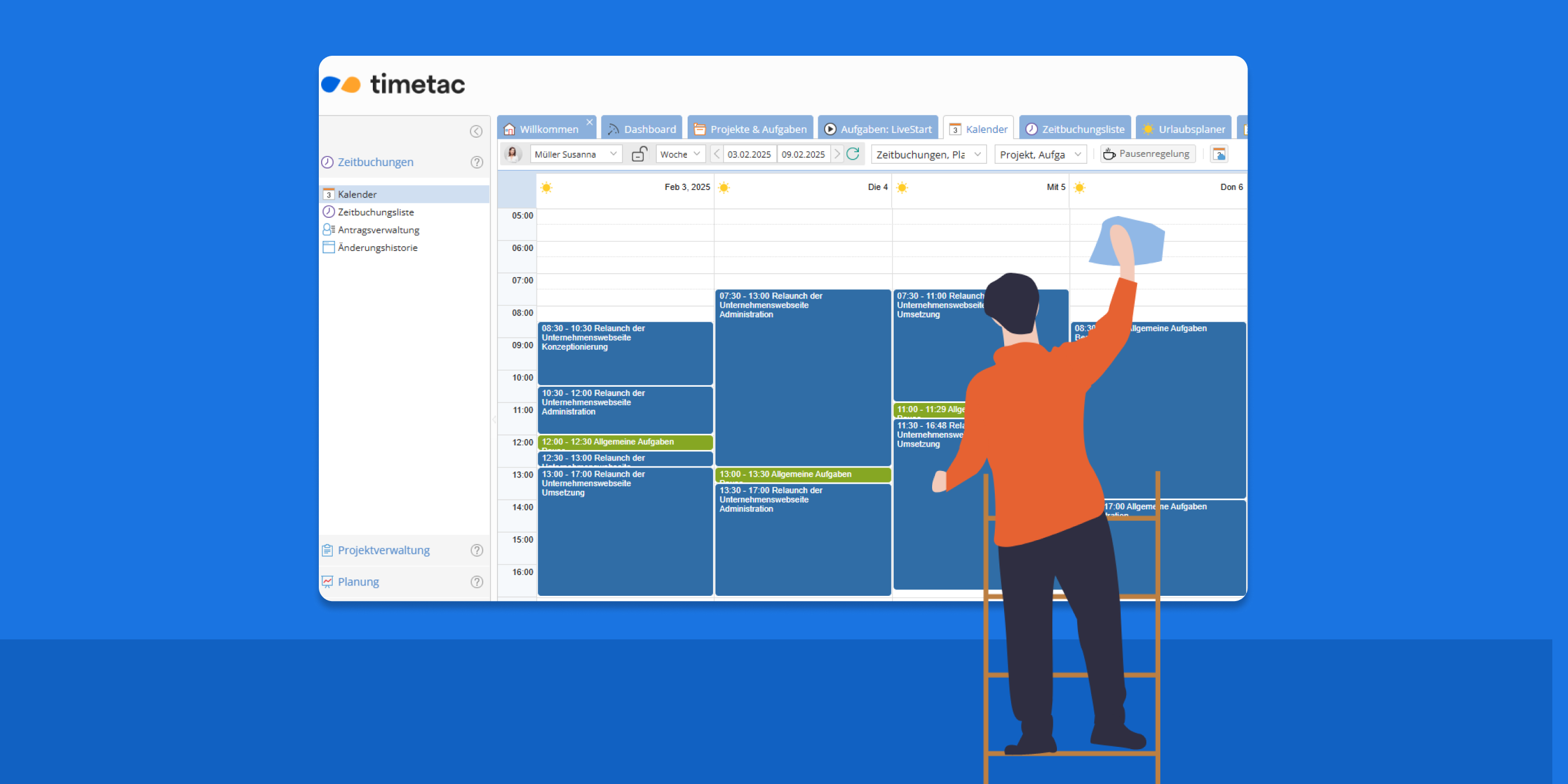Open the Woche view dropdown
1568x784 pixels.
tap(696, 154)
